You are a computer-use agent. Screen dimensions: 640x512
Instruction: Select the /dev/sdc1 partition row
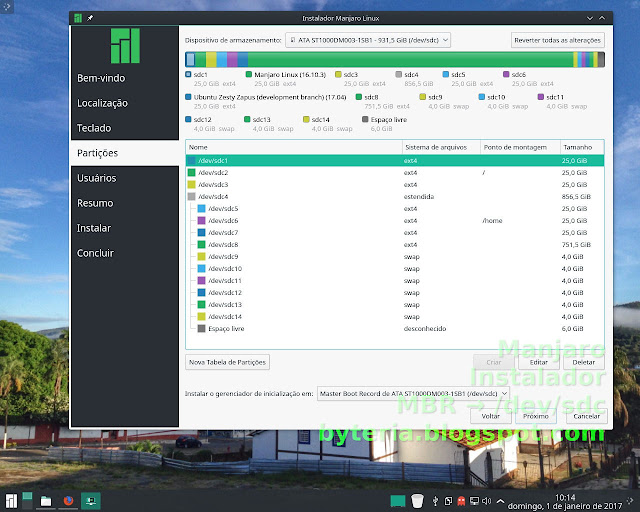395,160
